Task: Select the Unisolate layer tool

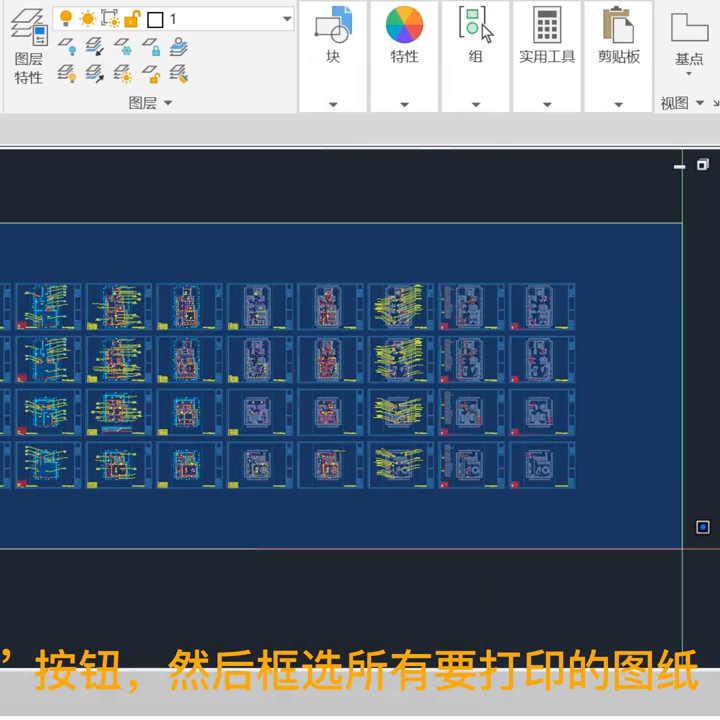Action: click(x=95, y=73)
